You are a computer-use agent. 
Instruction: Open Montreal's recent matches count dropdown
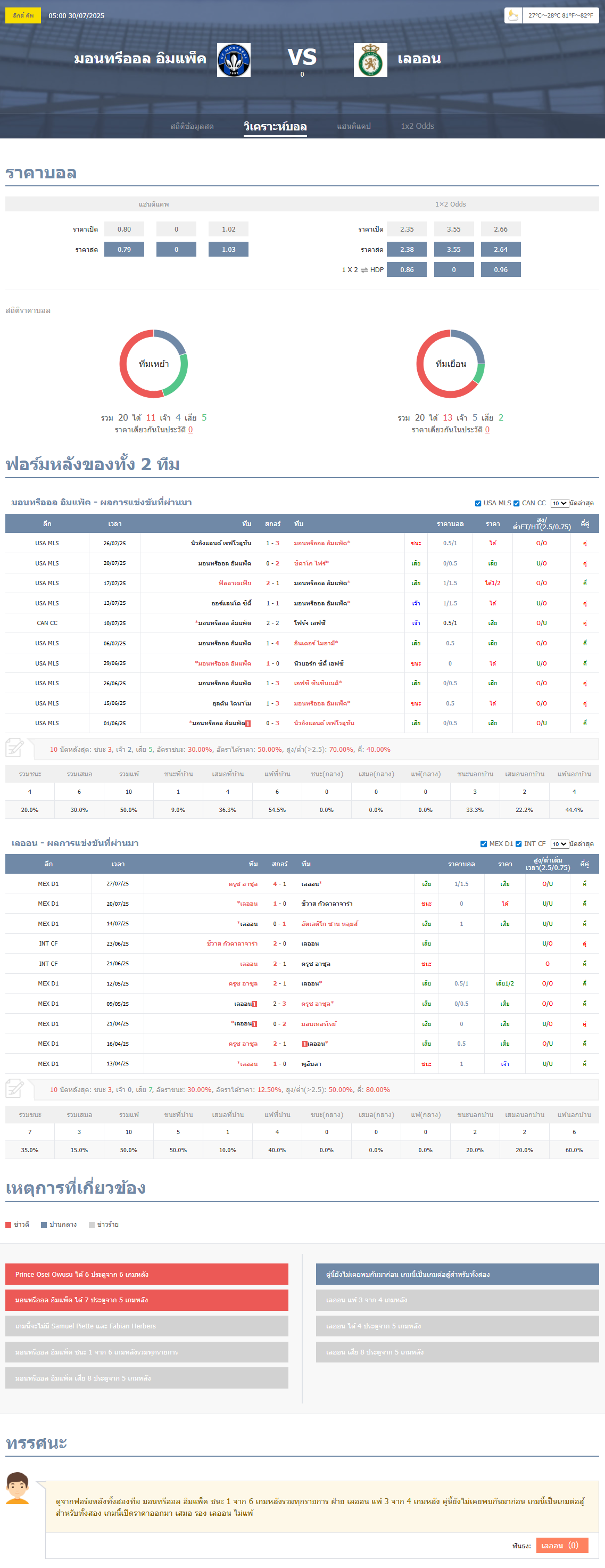tap(559, 503)
